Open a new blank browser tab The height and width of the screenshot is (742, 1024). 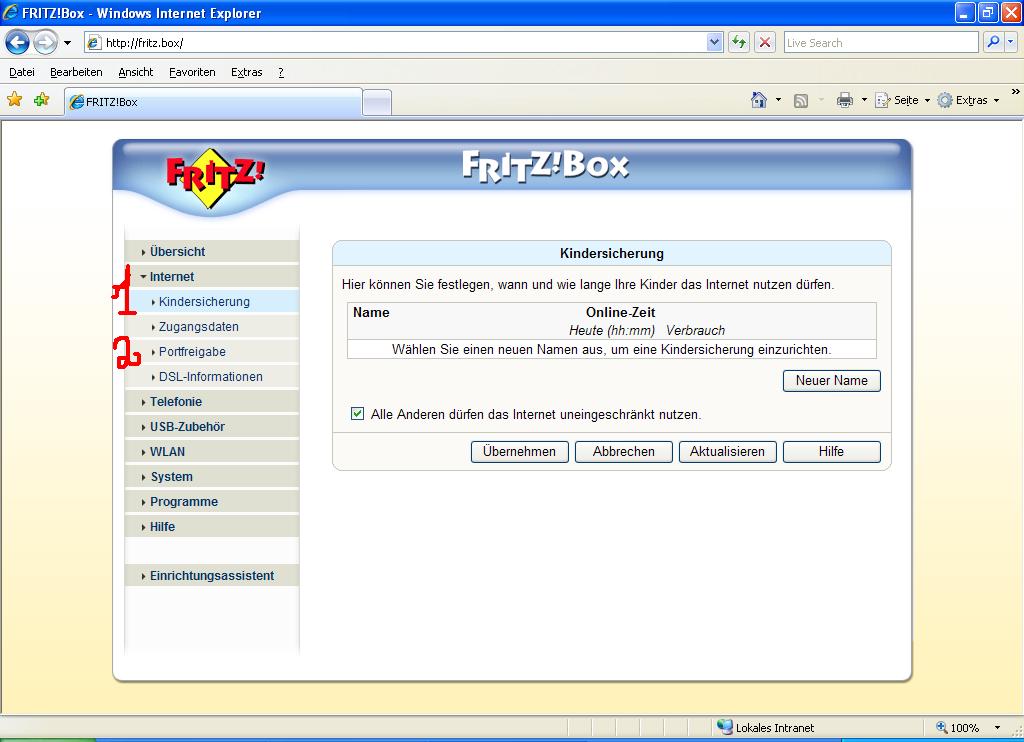tap(377, 103)
